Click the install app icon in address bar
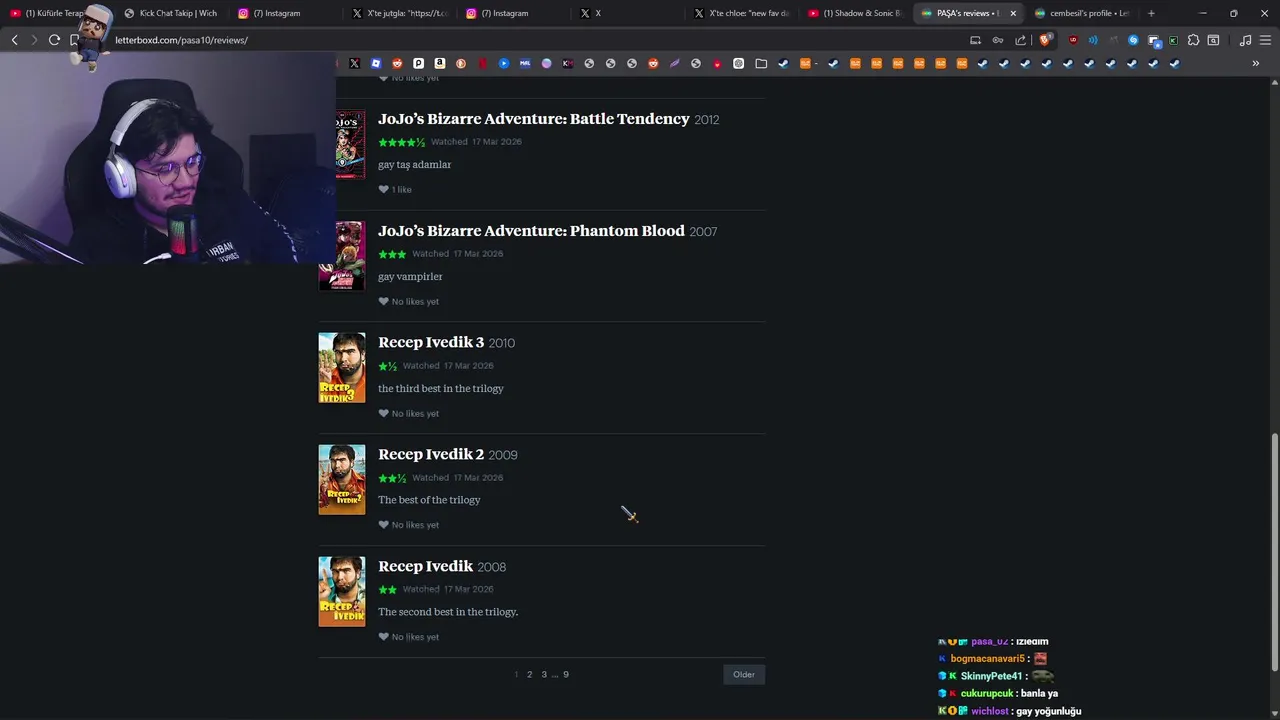The width and height of the screenshot is (1280, 720). pyautogui.click(x=975, y=40)
